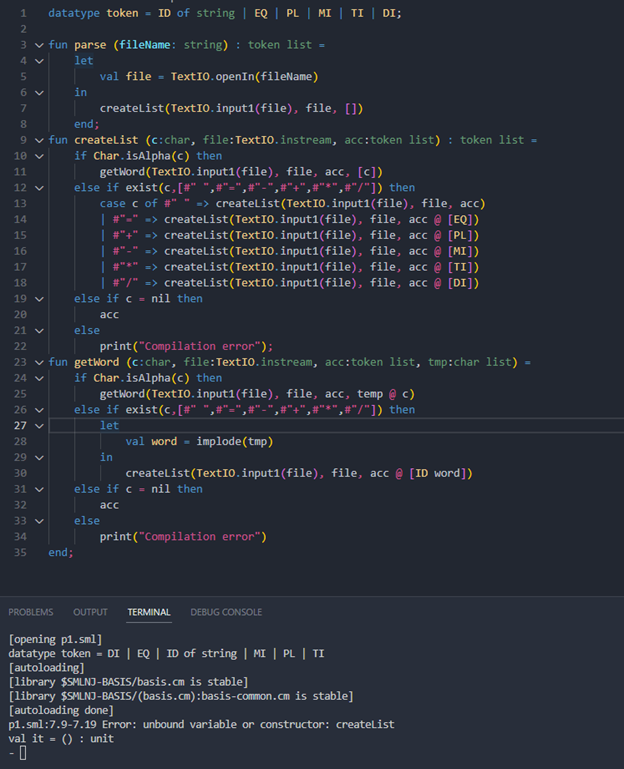The height and width of the screenshot is (769, 624).
Task: Collapse the fold chevron on line 19
Action: [x=39, y=299]
